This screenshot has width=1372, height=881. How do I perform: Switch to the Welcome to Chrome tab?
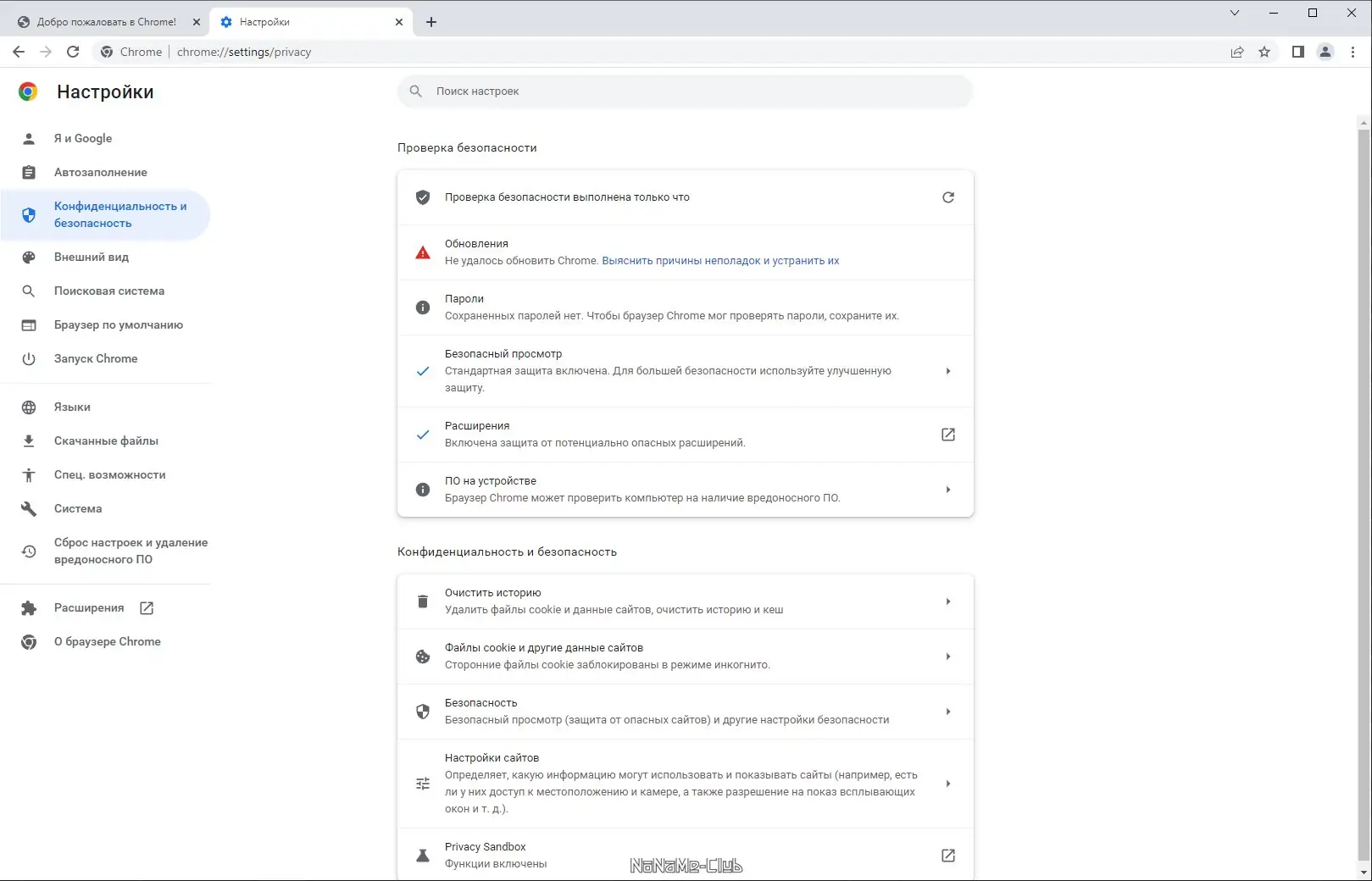(x=106, y=22)
